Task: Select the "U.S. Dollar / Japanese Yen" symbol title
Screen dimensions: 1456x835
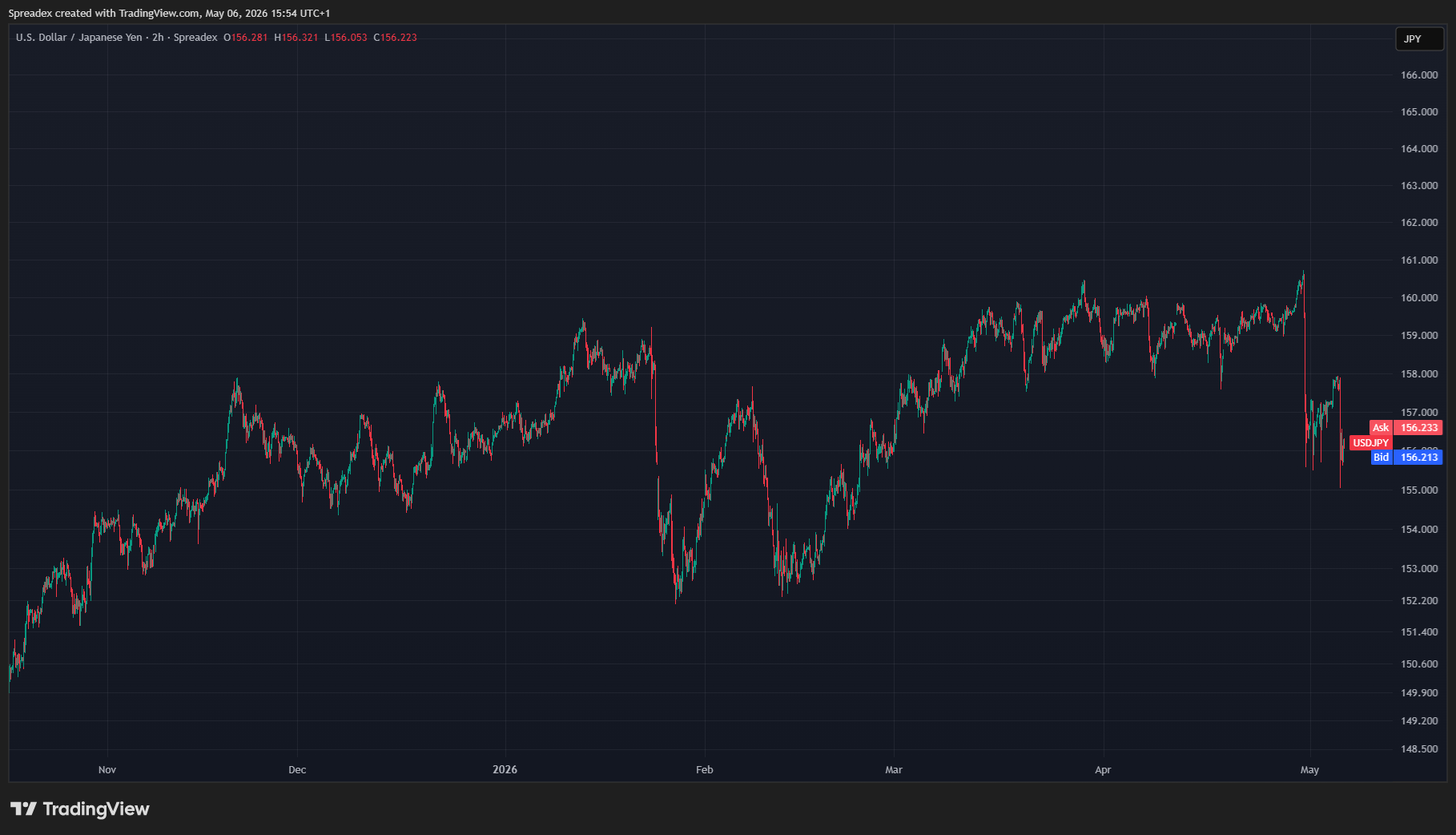Action: [79, 38]
